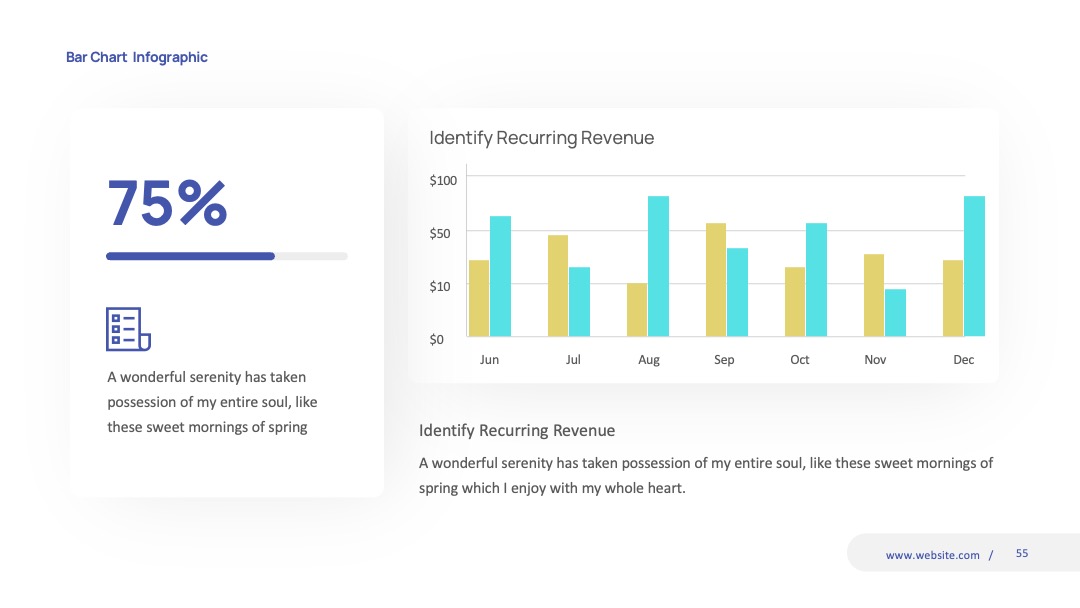Click the checklist document icon
The width and height of the screenshot is (1080, 608).
(128, 329)
